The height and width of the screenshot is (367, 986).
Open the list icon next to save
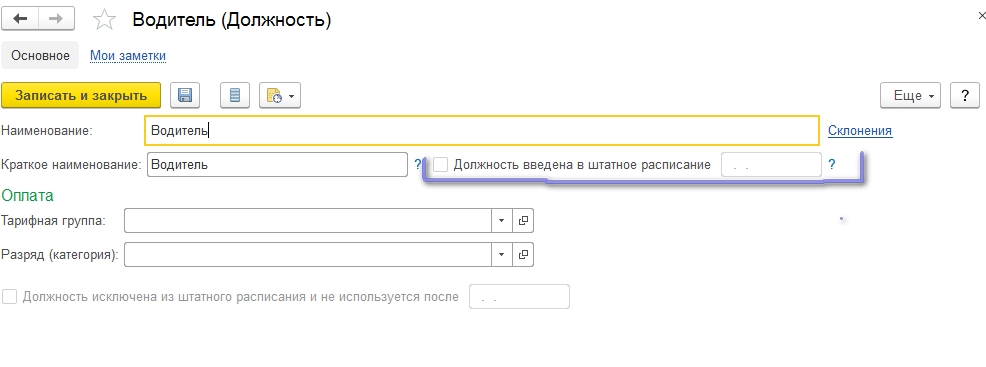click(x=235, y=96)
